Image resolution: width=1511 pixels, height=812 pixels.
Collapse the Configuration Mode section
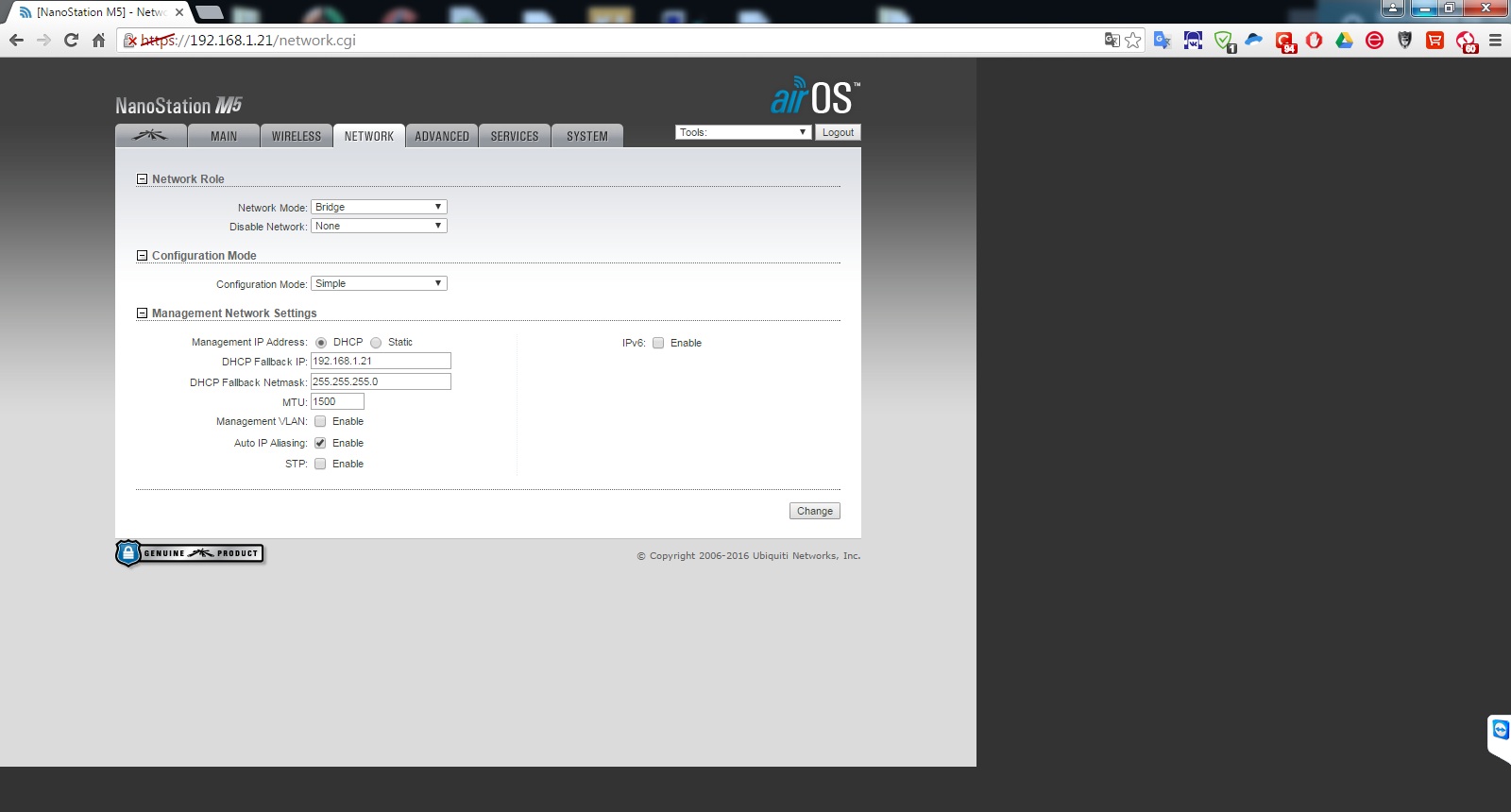click(x=143, y=255)
